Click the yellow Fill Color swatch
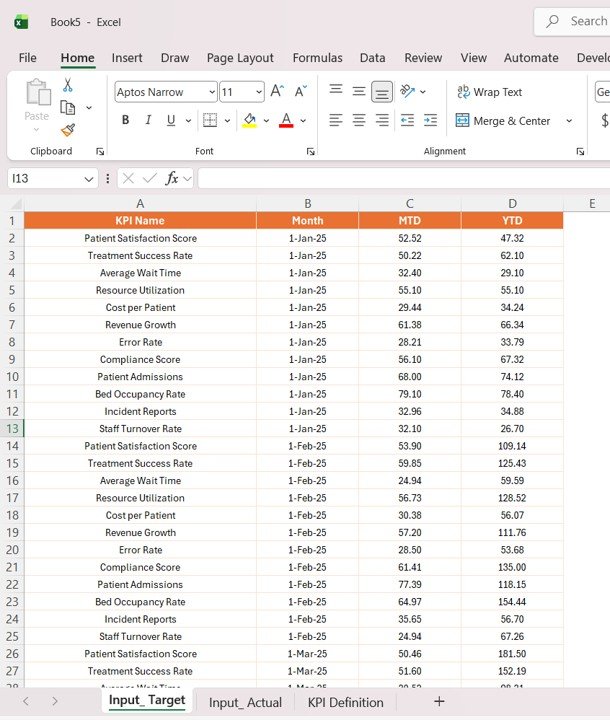The width and height of the screenshot is (610, 720). click(249, 120)
